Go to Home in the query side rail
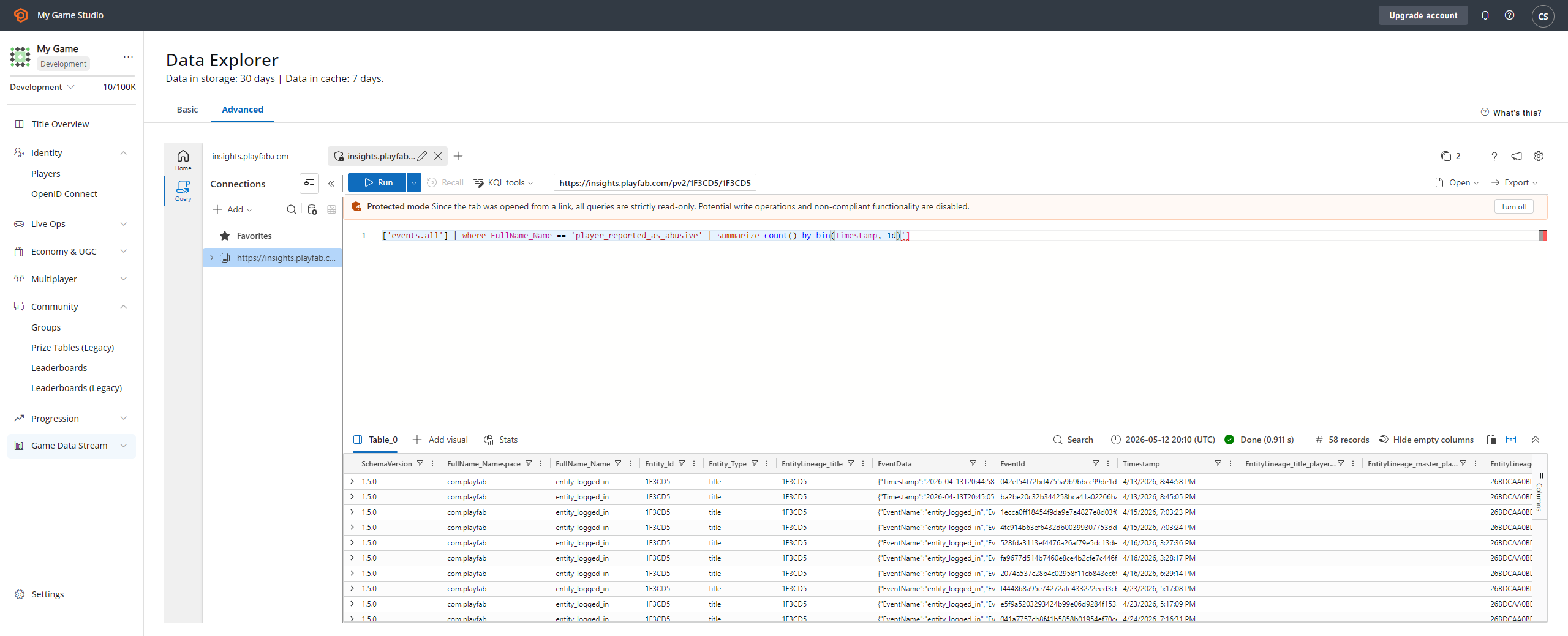The image size is (1568, 636). (183, 160)
